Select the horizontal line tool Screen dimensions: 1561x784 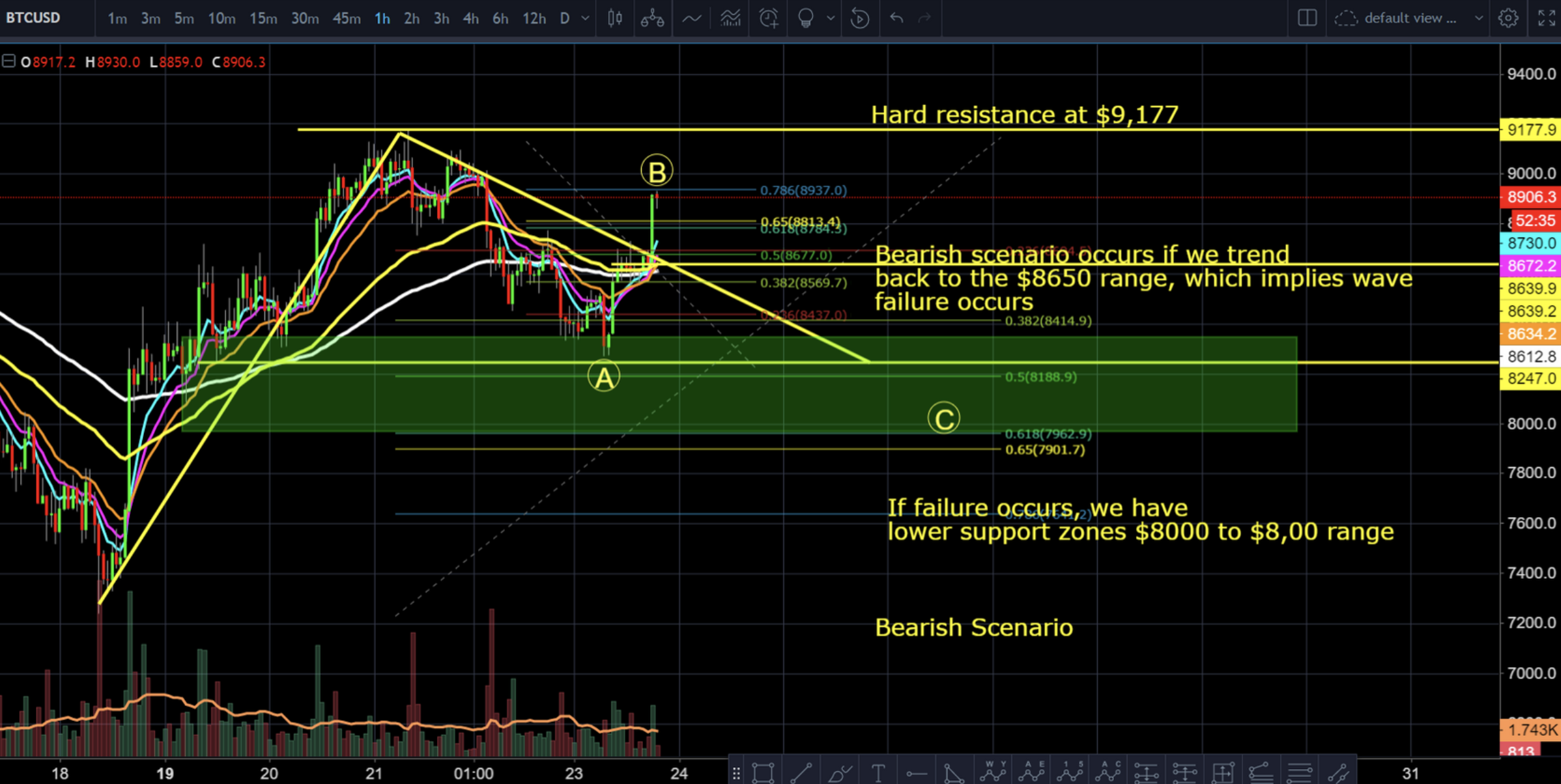tap(917, 774)
